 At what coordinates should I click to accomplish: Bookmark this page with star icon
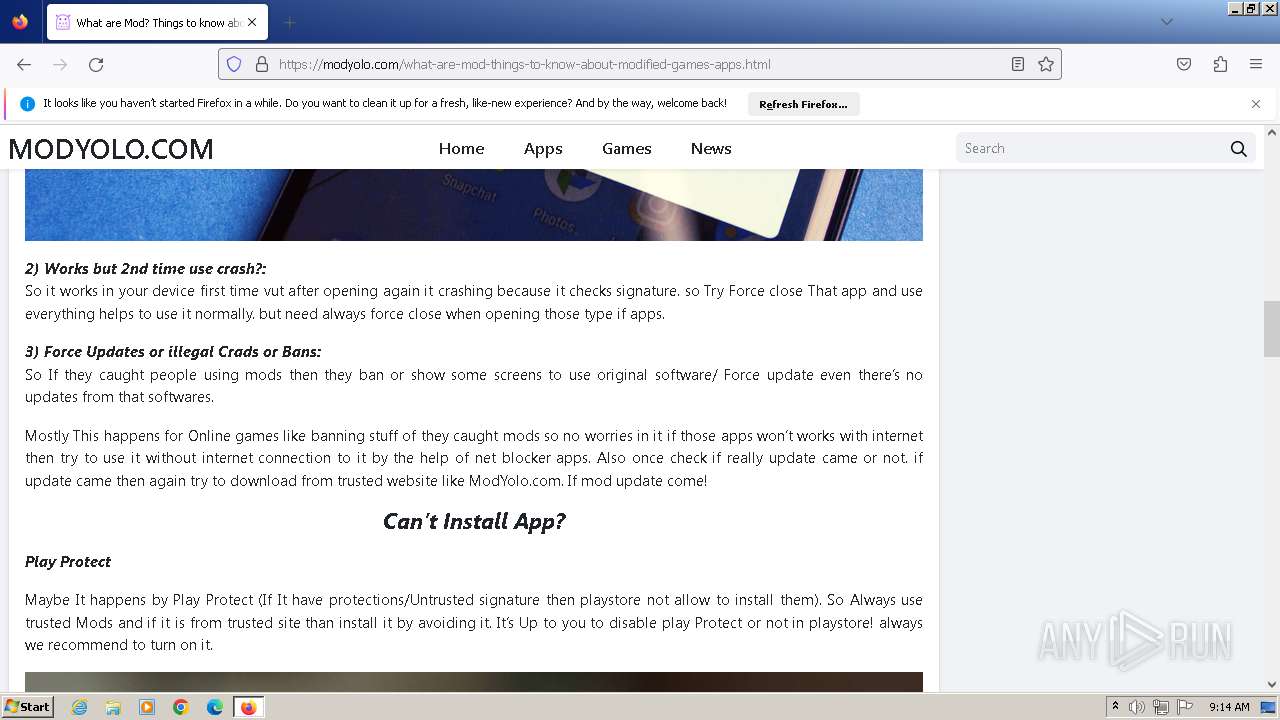(1046, 64)
